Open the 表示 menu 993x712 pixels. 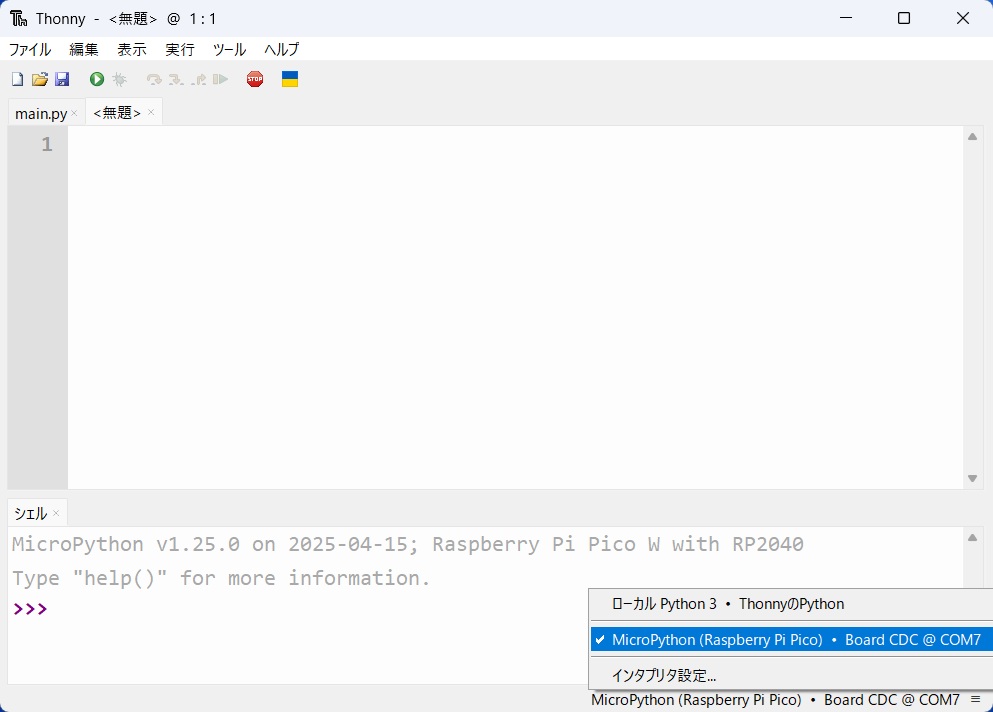pos(132,49)
